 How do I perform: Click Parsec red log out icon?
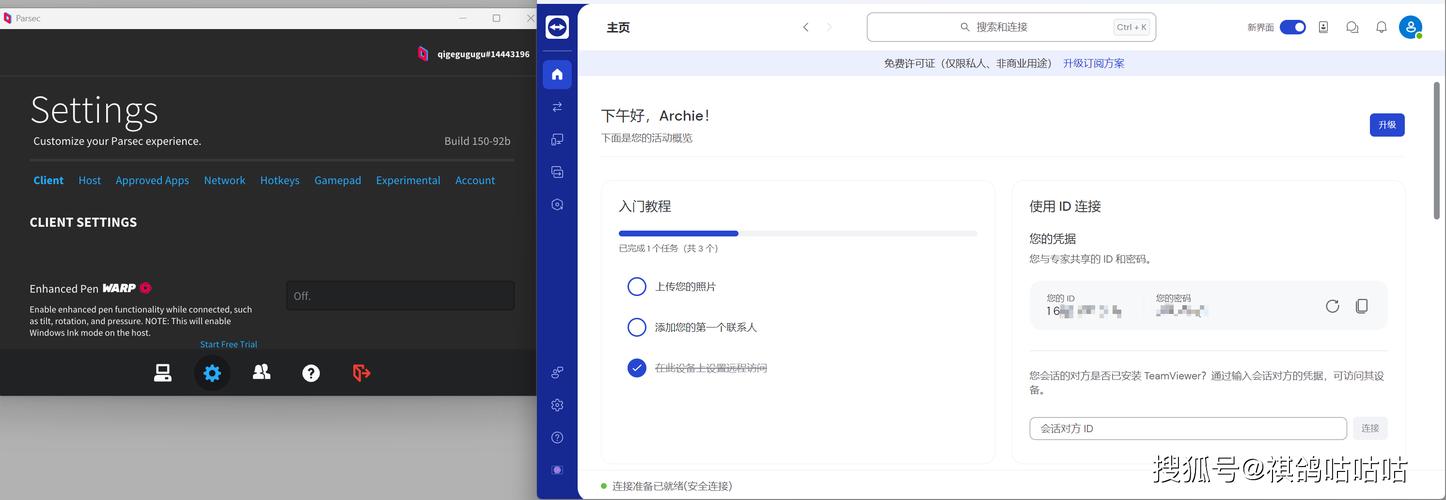tap(362, 373)
